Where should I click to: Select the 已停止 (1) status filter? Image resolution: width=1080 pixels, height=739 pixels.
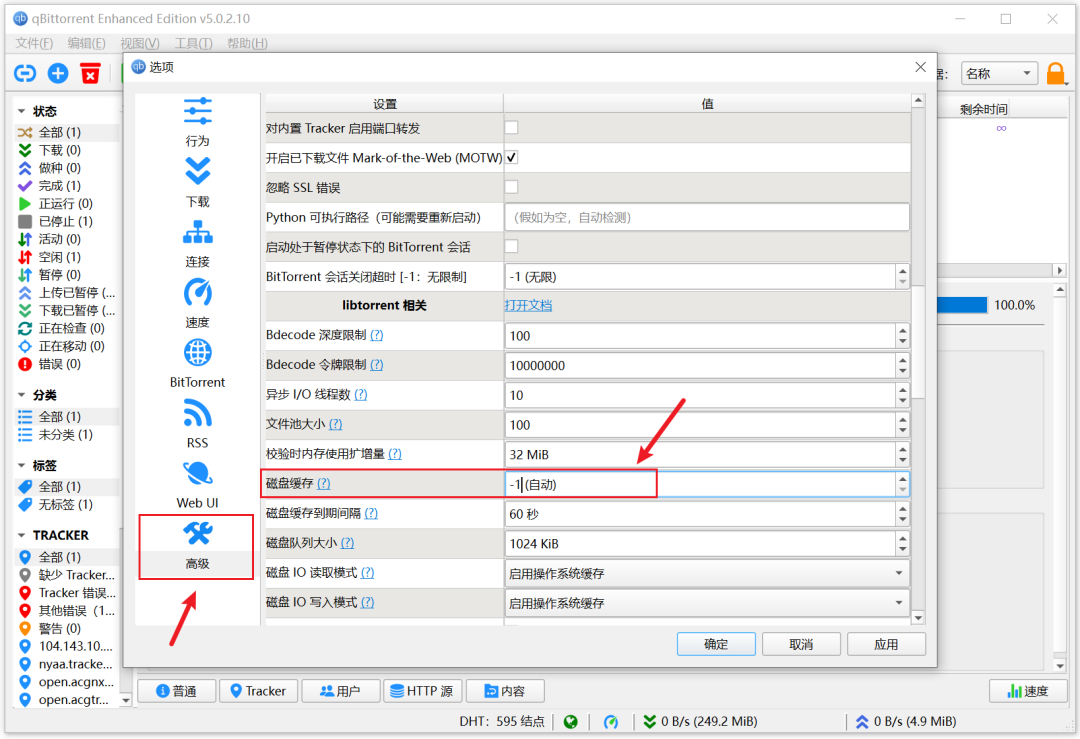(x=66, y=221)
